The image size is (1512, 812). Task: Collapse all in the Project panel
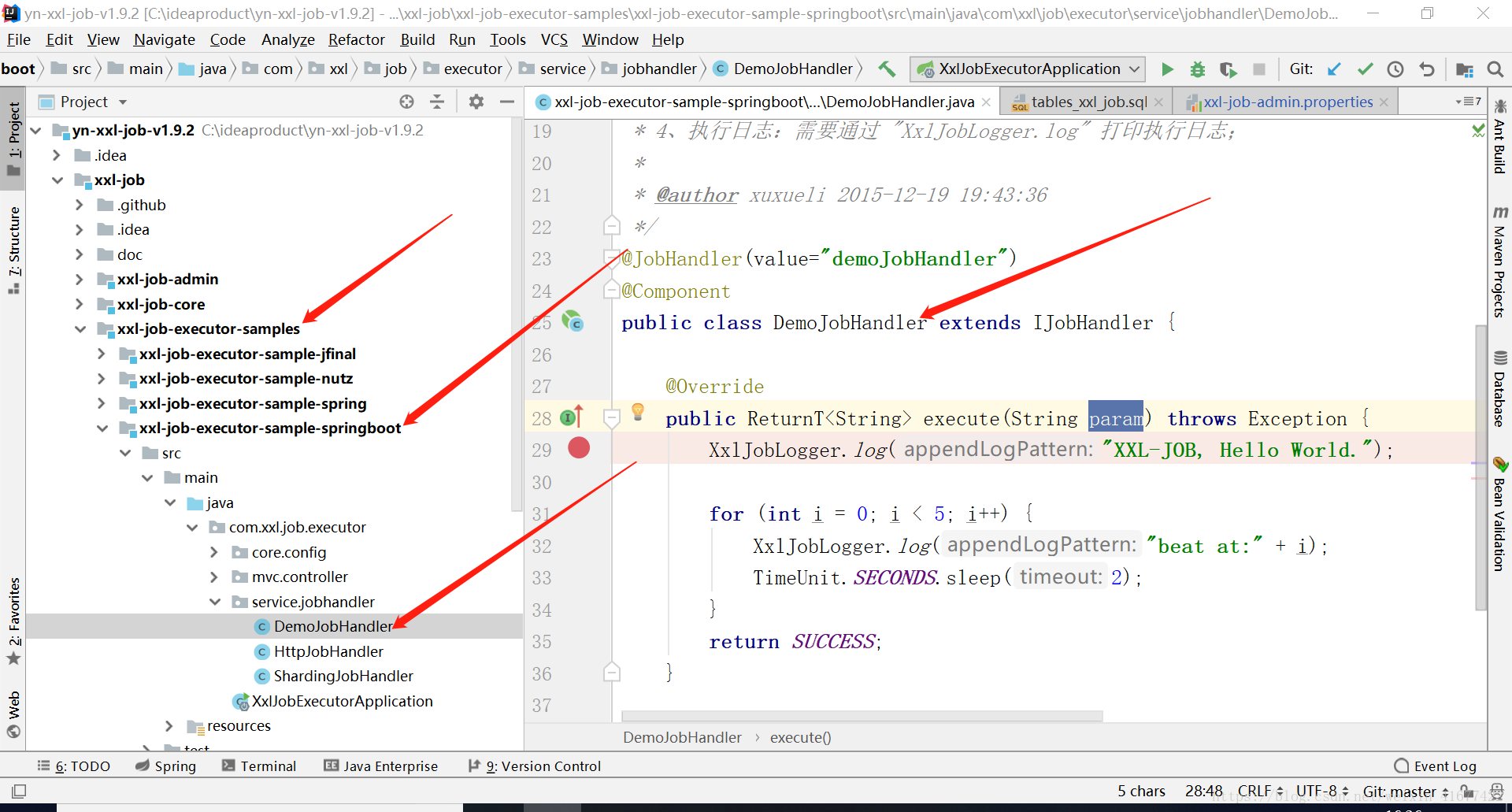437,102
